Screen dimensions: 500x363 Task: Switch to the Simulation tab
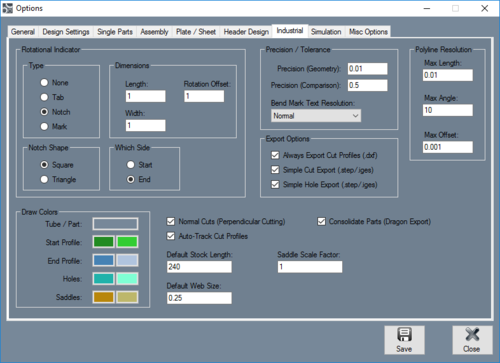point(326,32)
